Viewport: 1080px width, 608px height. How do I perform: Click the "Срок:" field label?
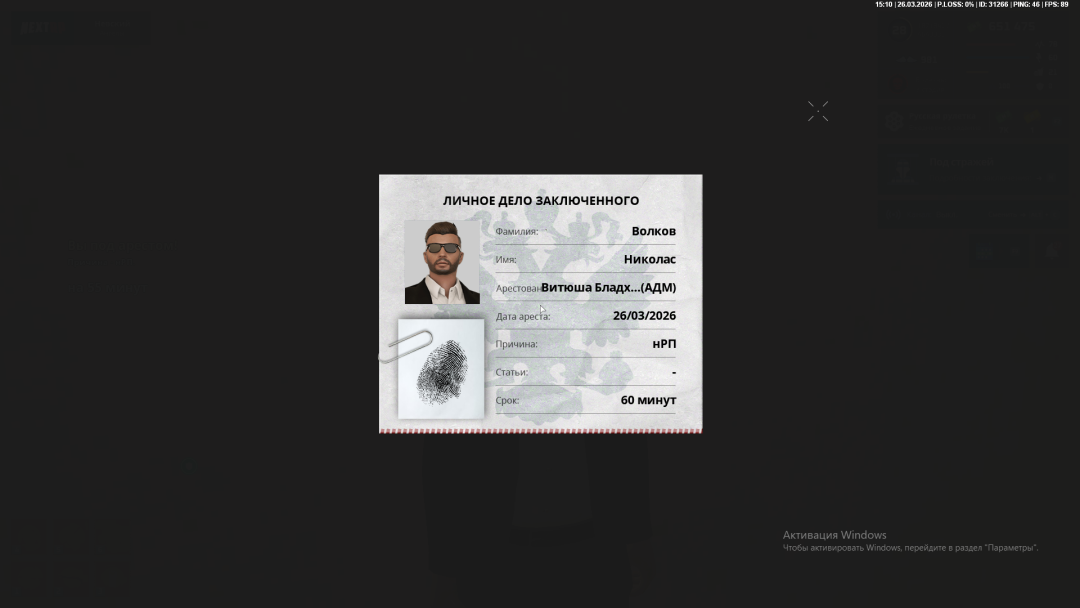[507, 401]
